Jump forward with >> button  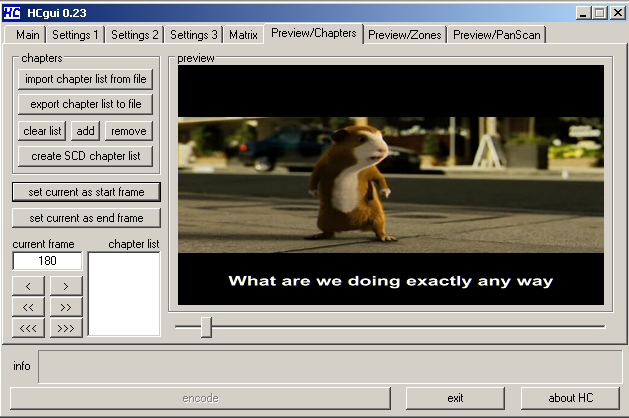point(66,307)
